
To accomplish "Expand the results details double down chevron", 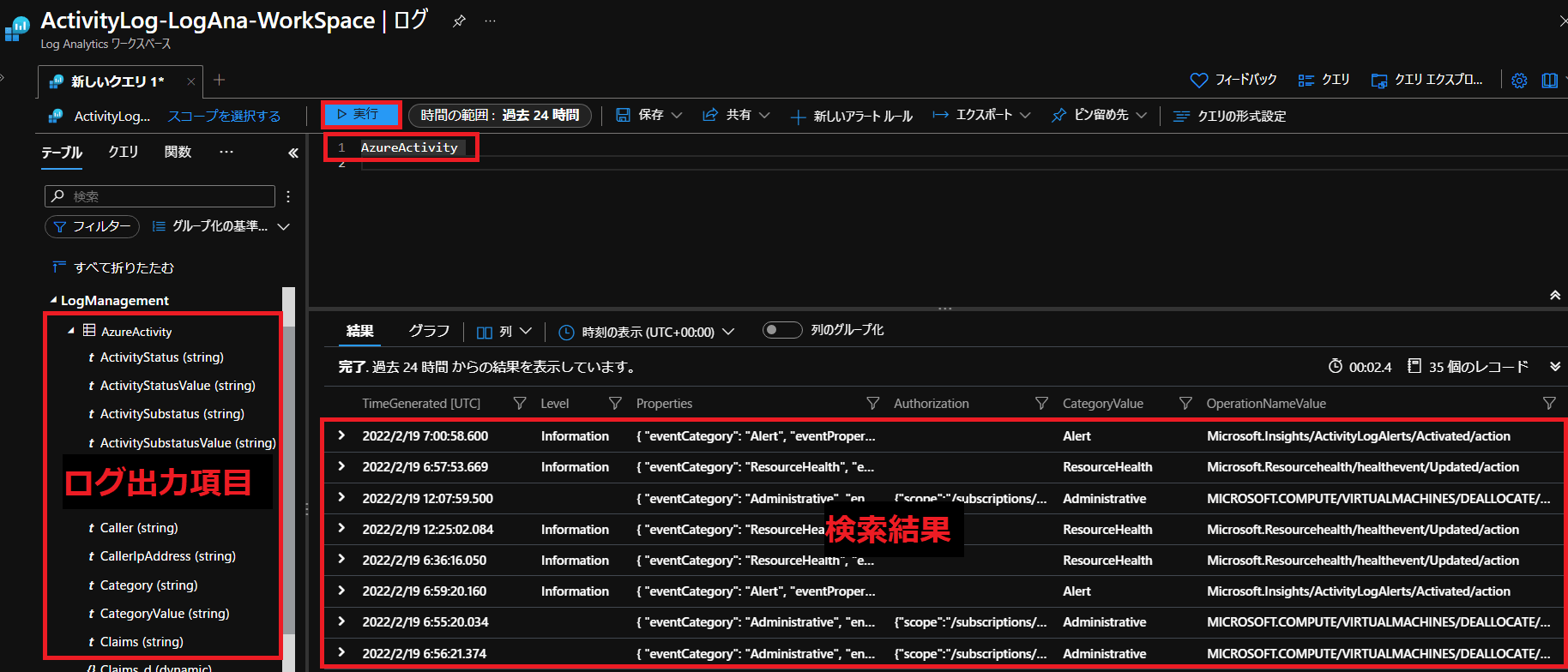I will [1555, 366].
